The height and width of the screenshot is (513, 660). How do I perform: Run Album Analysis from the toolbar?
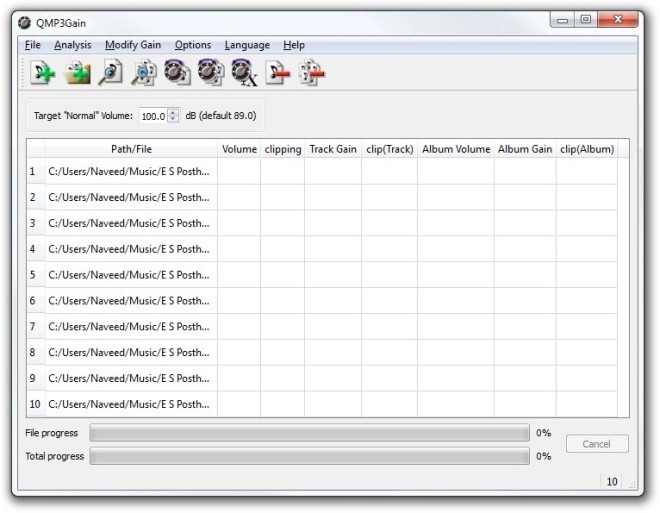pos(144,74)
